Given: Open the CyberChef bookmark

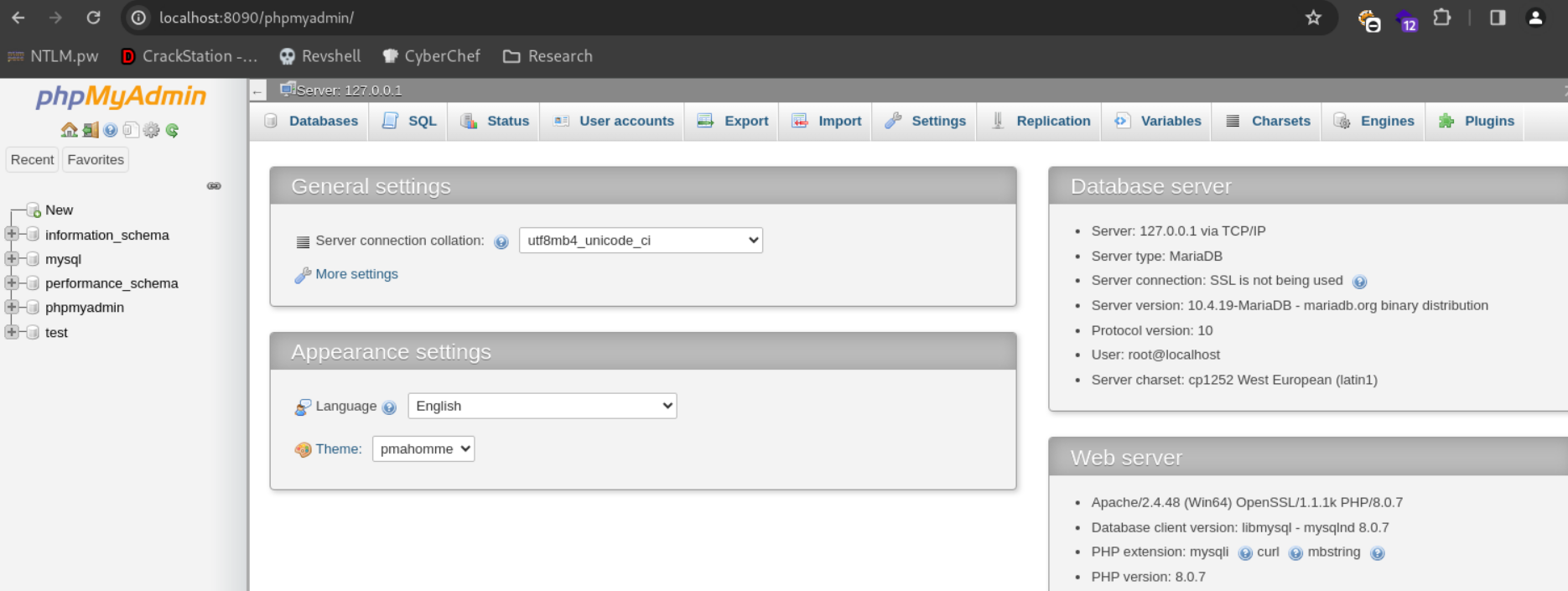Looking at the screenshot, I should pyautogui.click(x=431, y=56).
